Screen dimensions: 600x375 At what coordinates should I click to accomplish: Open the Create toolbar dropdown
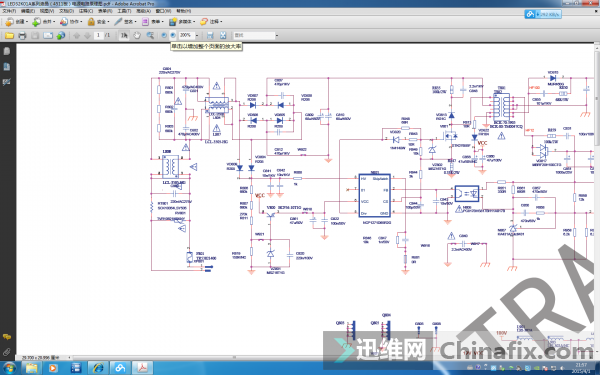tap(16, 22)
